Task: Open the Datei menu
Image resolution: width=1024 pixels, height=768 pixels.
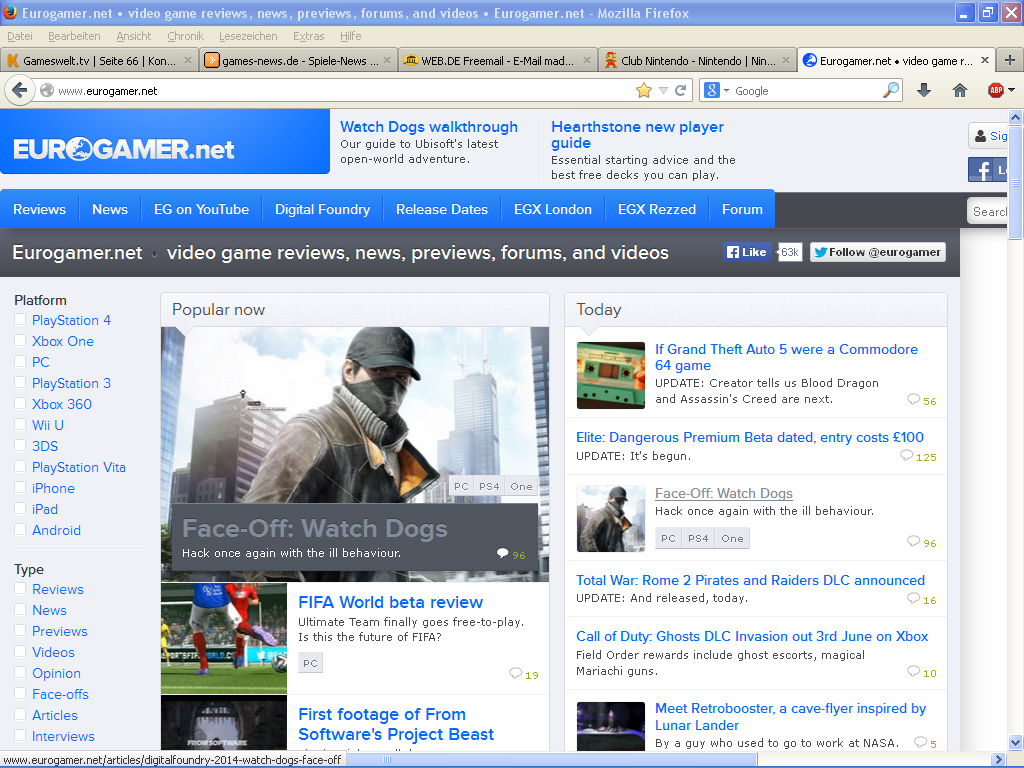Action: coord(20,36)
